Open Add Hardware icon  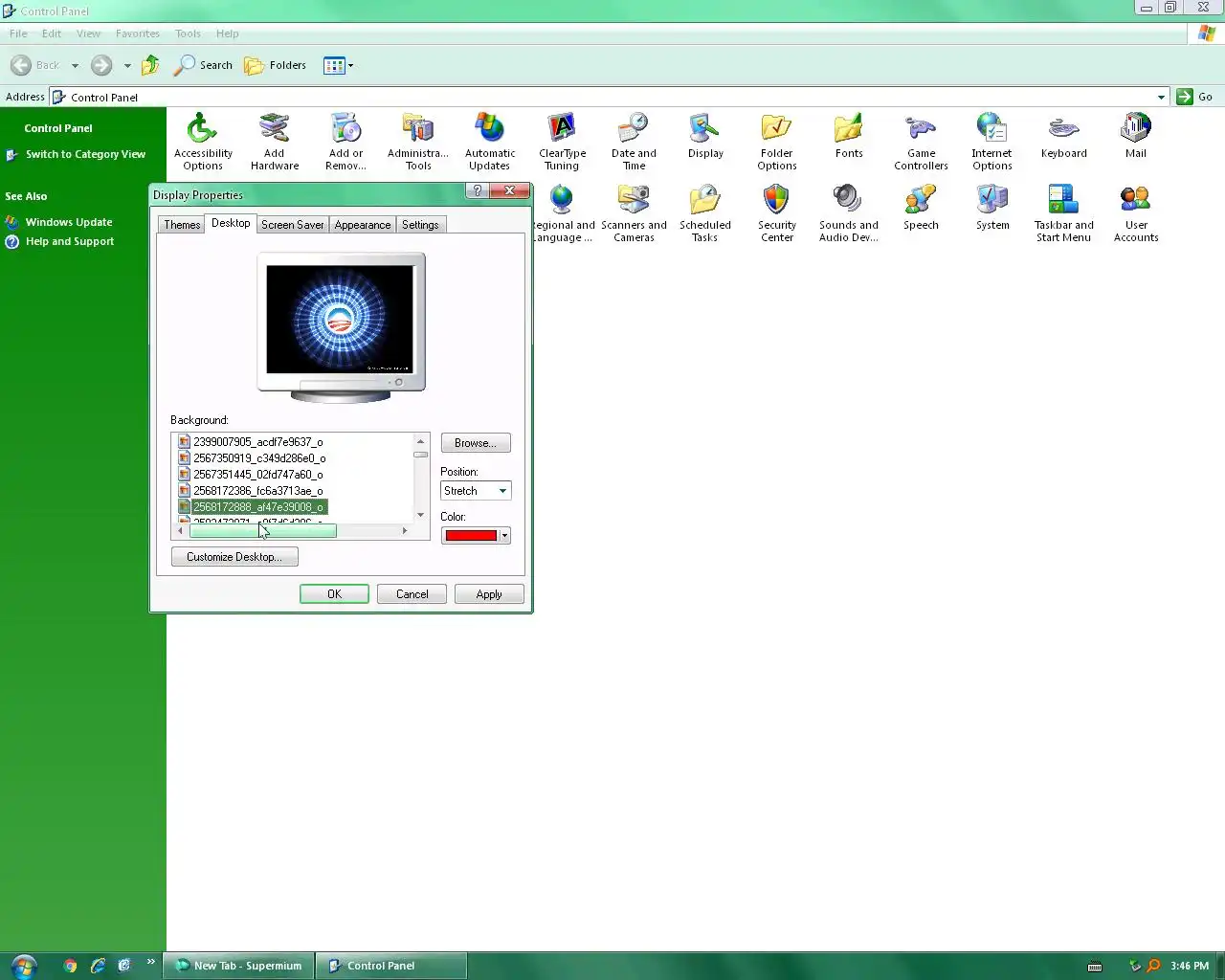coord(275,142)
